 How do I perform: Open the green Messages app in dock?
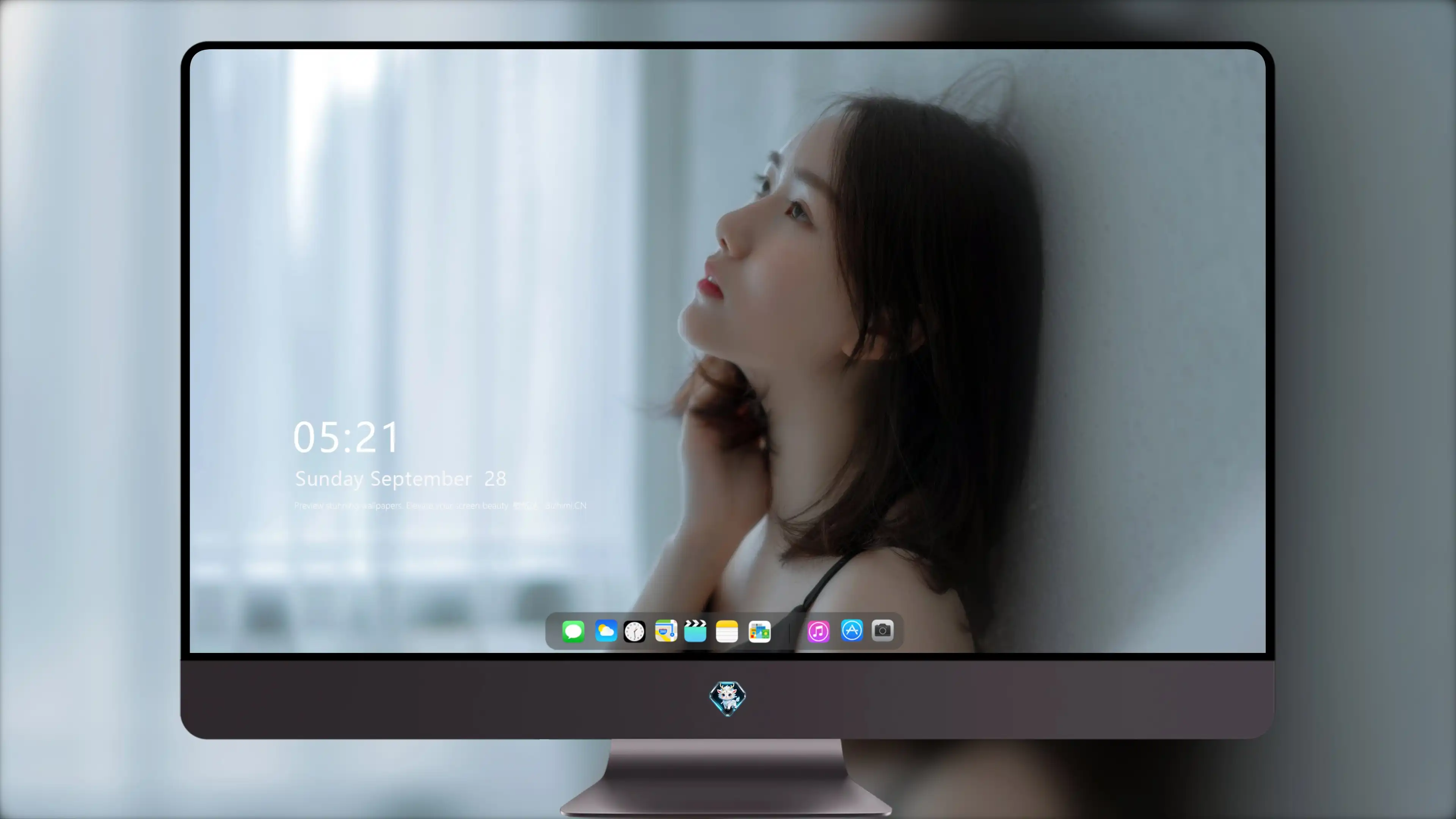click(x=573, y=631)
